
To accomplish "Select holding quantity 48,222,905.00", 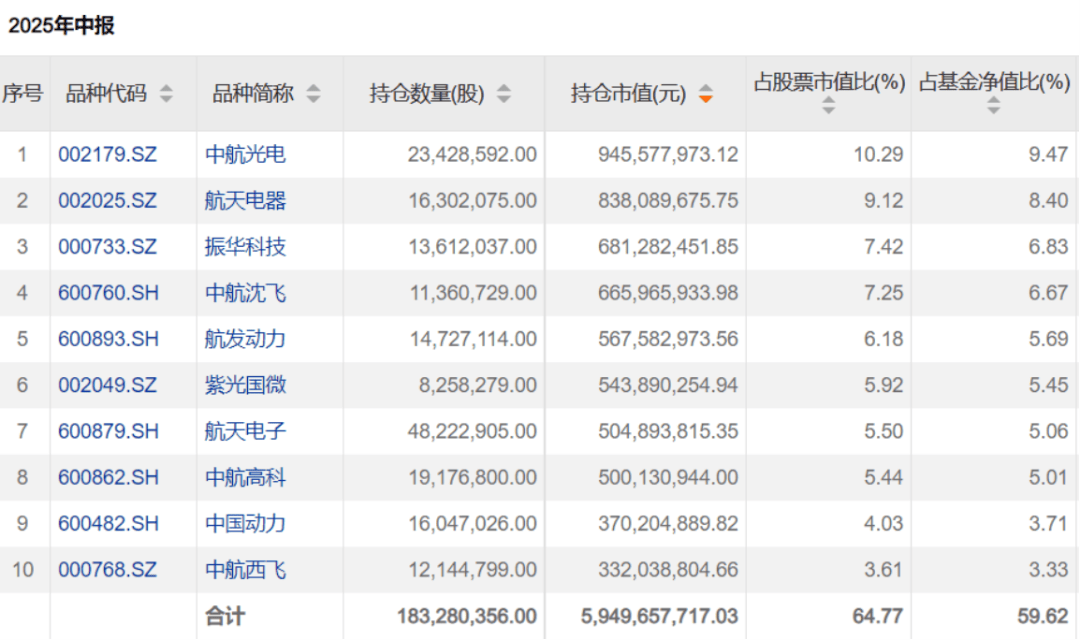I will (x=472, y=431).
